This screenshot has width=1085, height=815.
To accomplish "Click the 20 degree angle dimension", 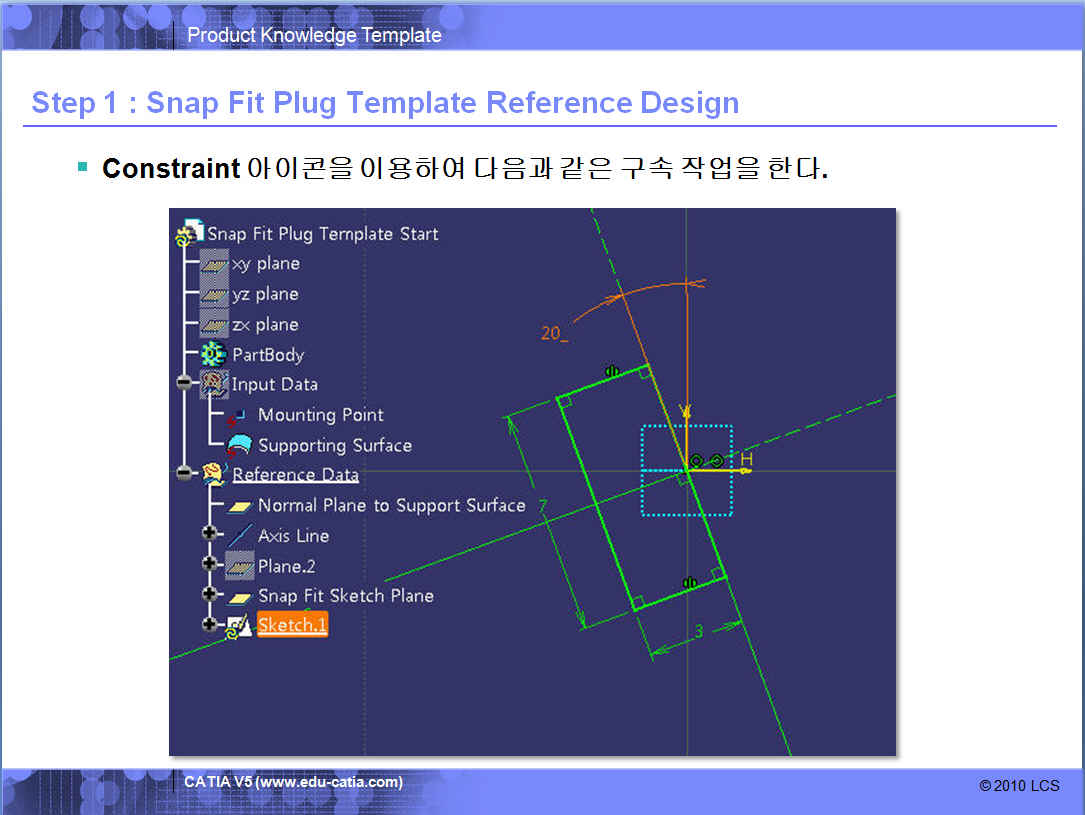I will tap(553, 334).
